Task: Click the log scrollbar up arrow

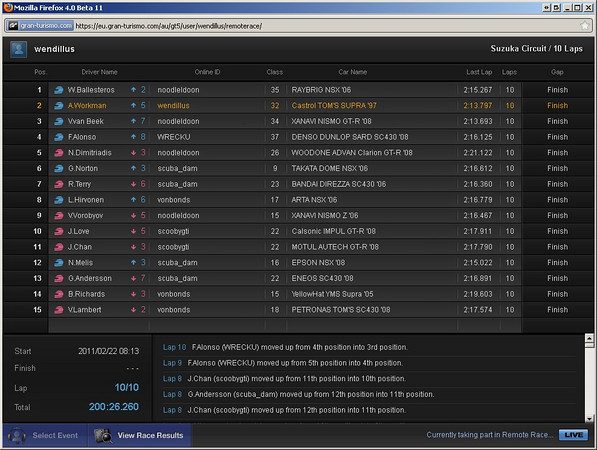Action: (589, 338)
